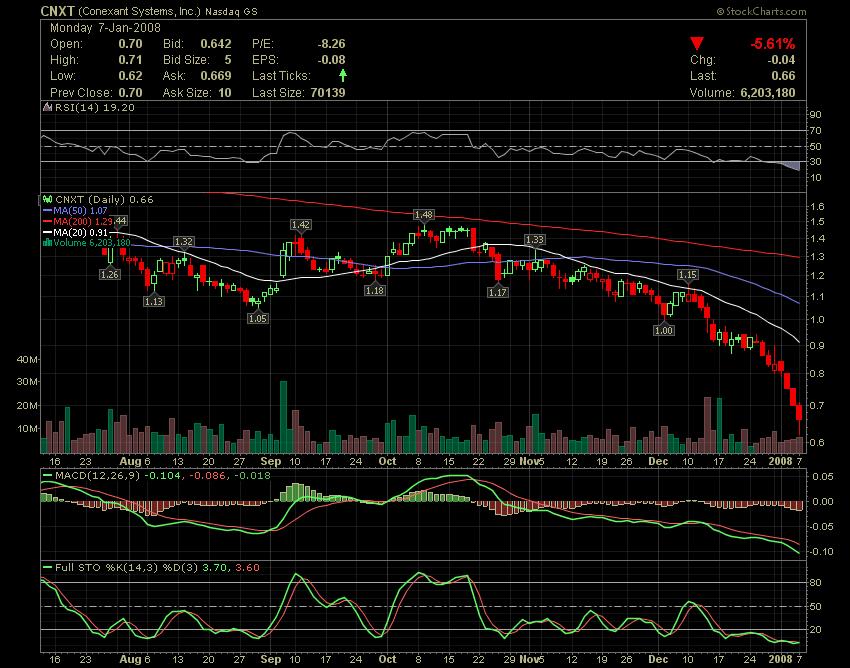Click the Nasdaq GS exchange label
The height and width of the screenshot is (668, 850).
231,11
